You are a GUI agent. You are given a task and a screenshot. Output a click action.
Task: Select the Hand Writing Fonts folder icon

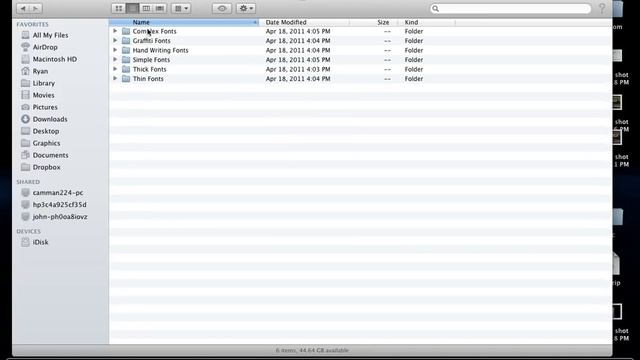(126, 50)
